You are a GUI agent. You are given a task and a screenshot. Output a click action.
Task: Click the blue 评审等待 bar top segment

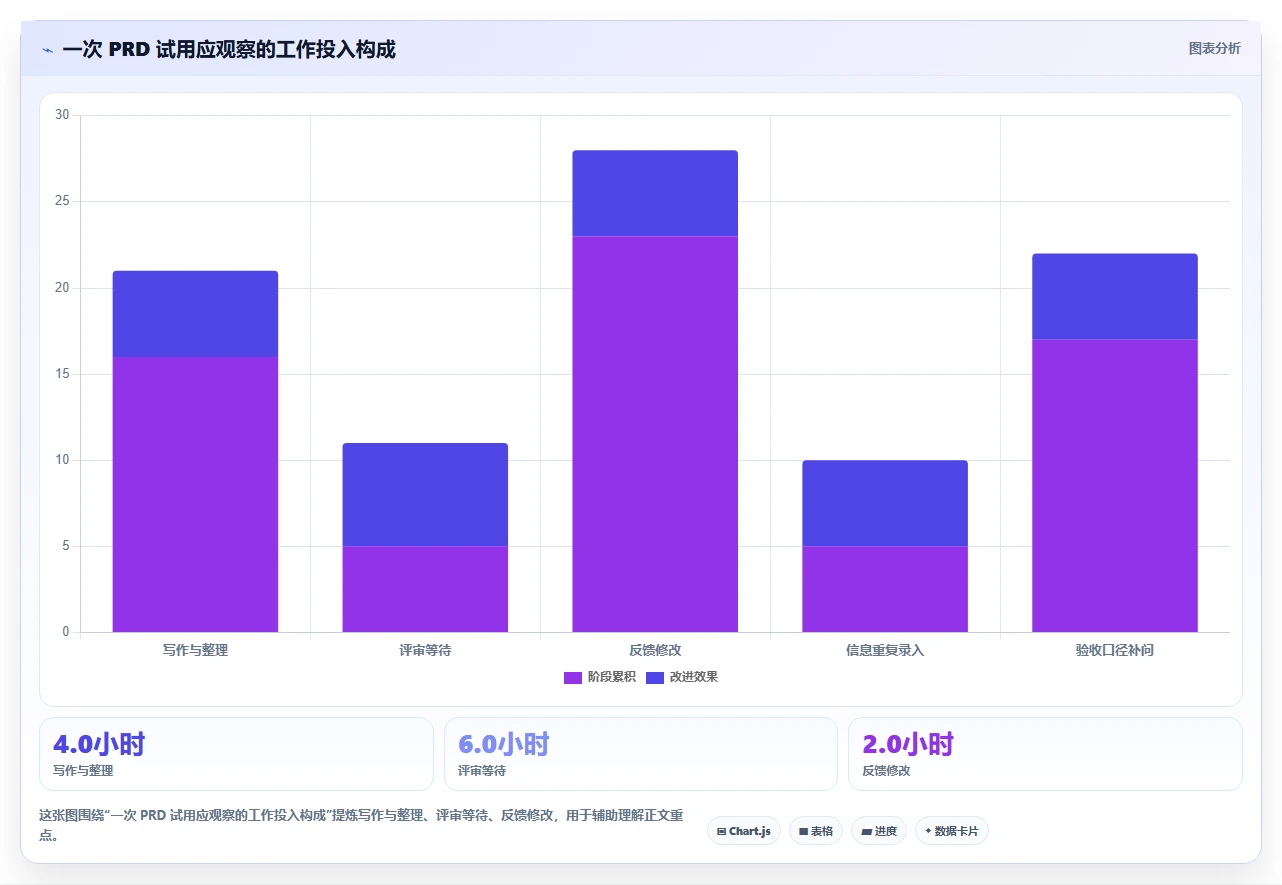pyautogui.click(x=425, y=495)
